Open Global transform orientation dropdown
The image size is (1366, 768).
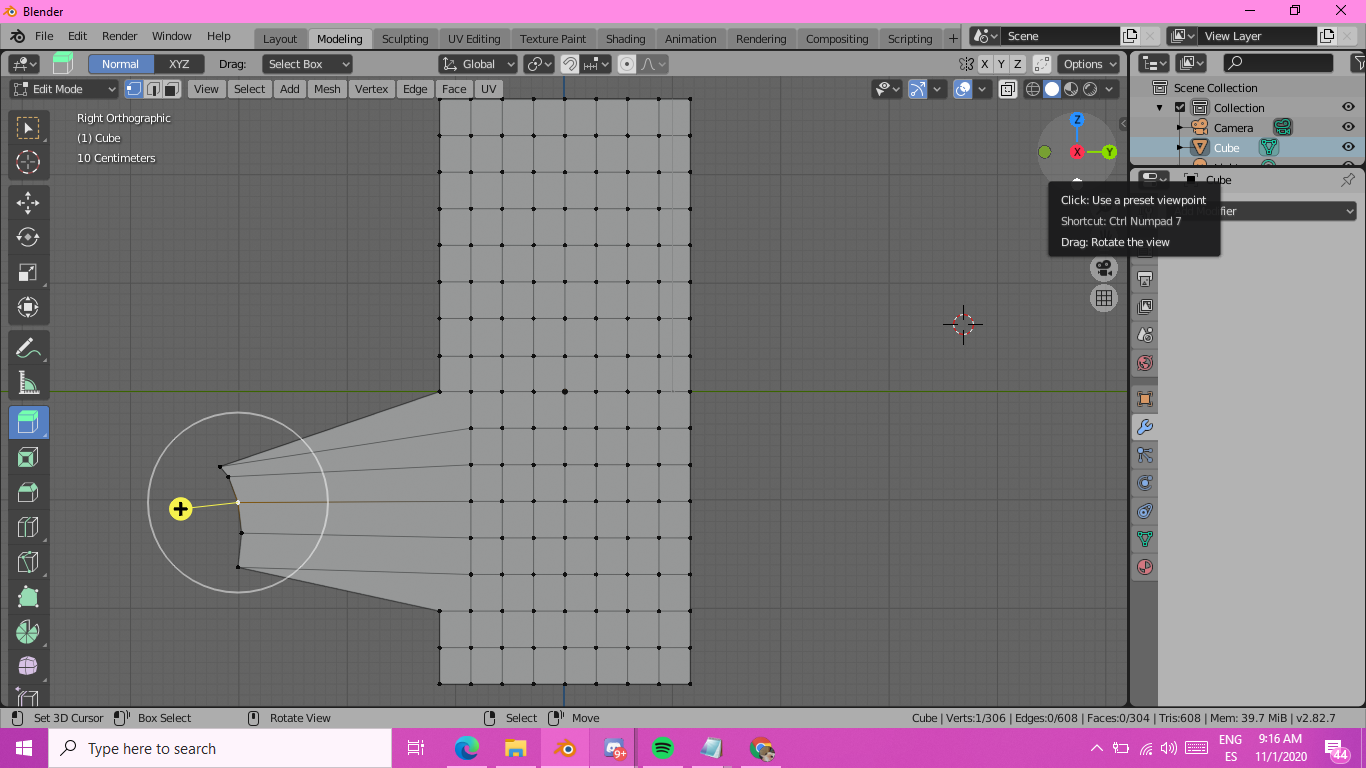[x=478, y=64]
